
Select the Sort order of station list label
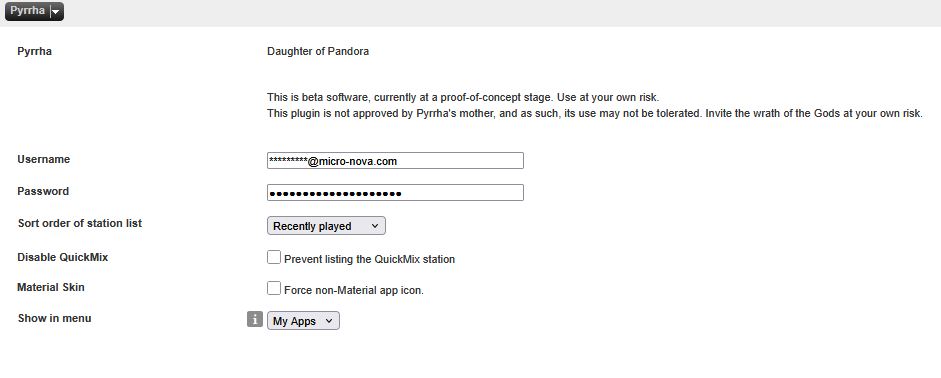pyautogui.click(x=80, y=223)
